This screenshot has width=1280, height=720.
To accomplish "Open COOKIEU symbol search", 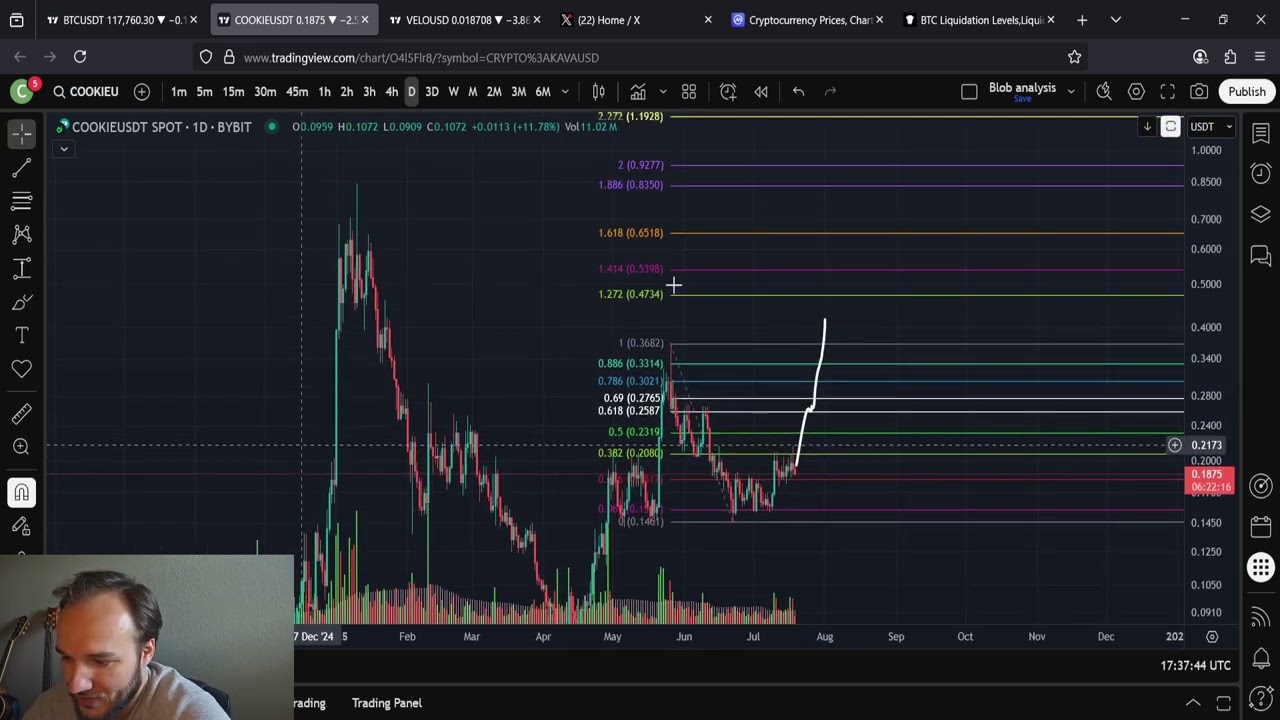I will click(x=85, y=92).
